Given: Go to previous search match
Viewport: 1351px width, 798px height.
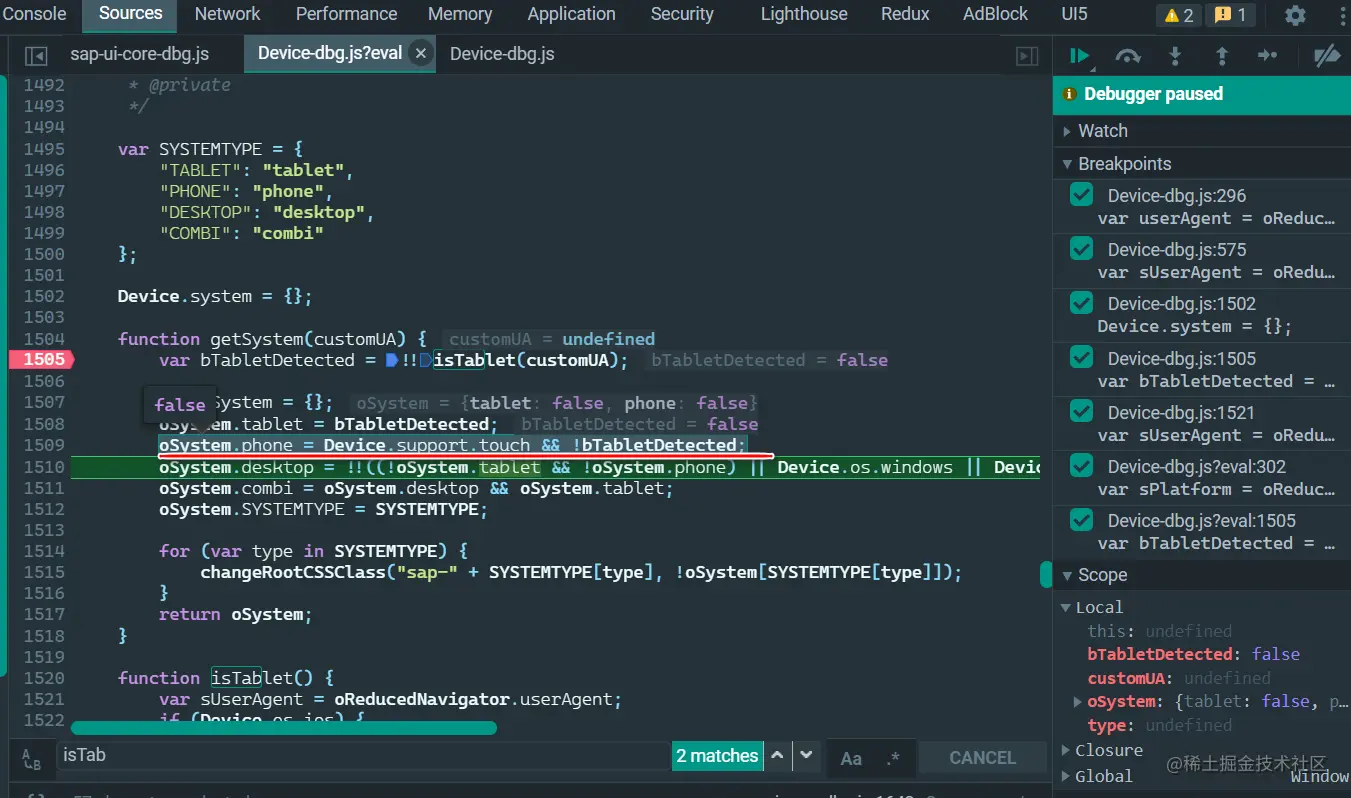Looking at the screenshot, I should (x=777, y=756).
